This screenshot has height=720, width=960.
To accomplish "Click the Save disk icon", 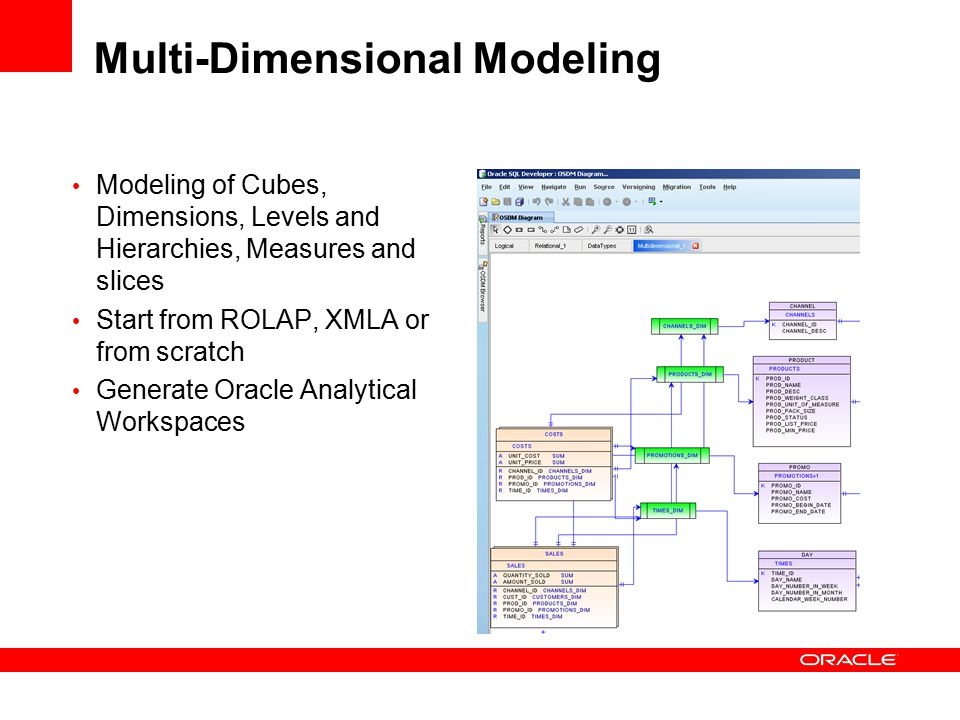I will [508, 201].
